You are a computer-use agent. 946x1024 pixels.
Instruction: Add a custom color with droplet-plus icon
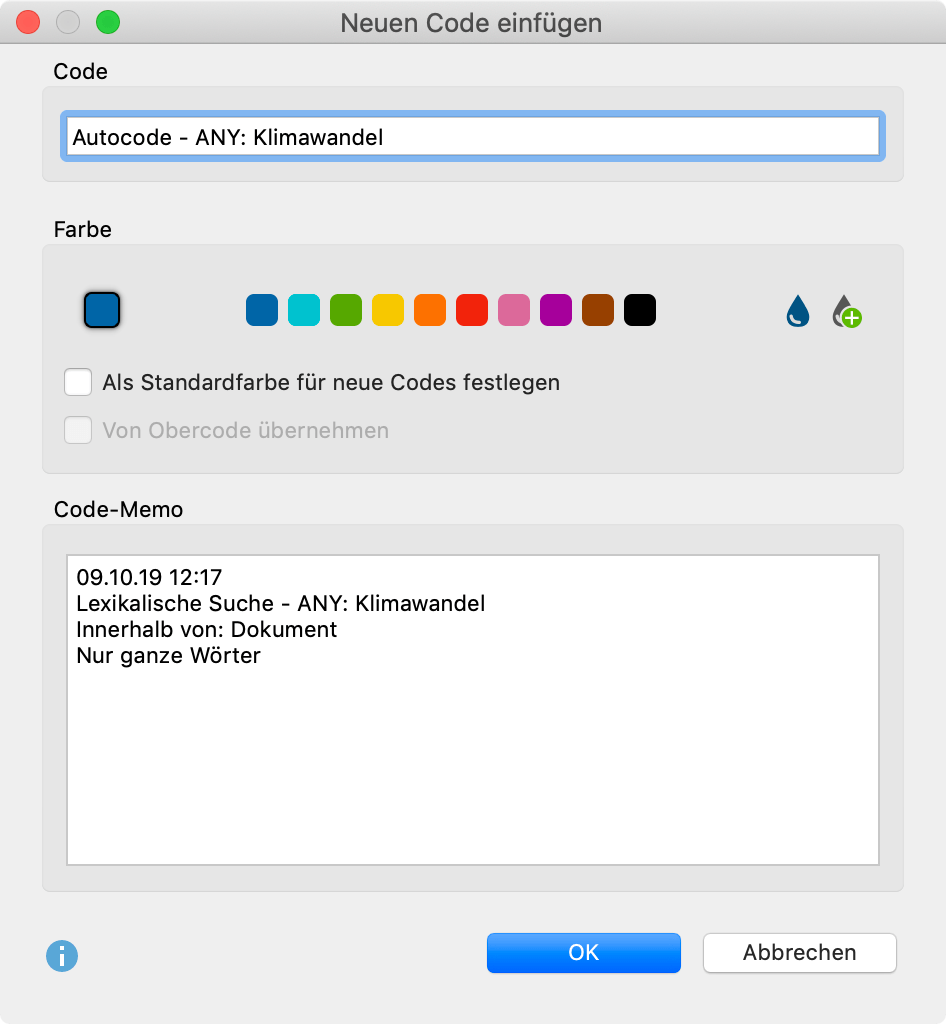847,311
